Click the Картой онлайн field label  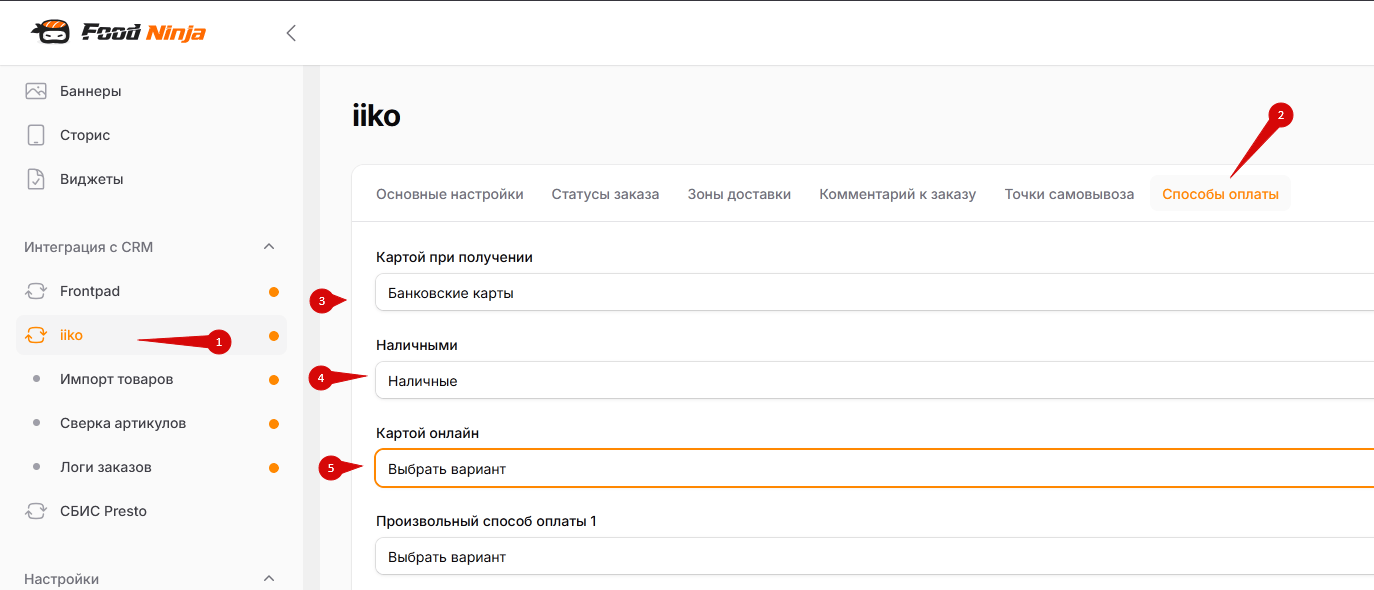[x=427, y=433]
